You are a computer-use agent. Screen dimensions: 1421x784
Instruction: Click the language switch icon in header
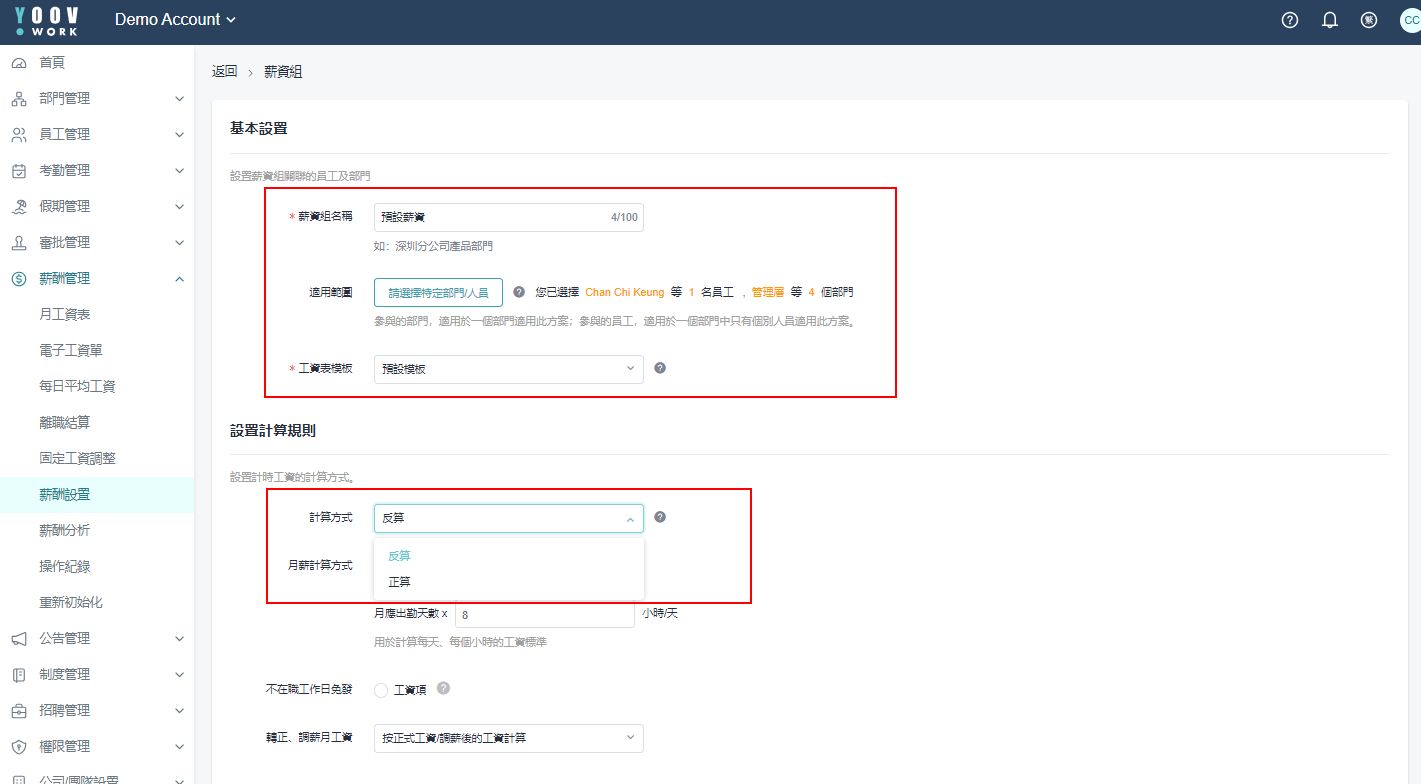(x=1369, y=20)
